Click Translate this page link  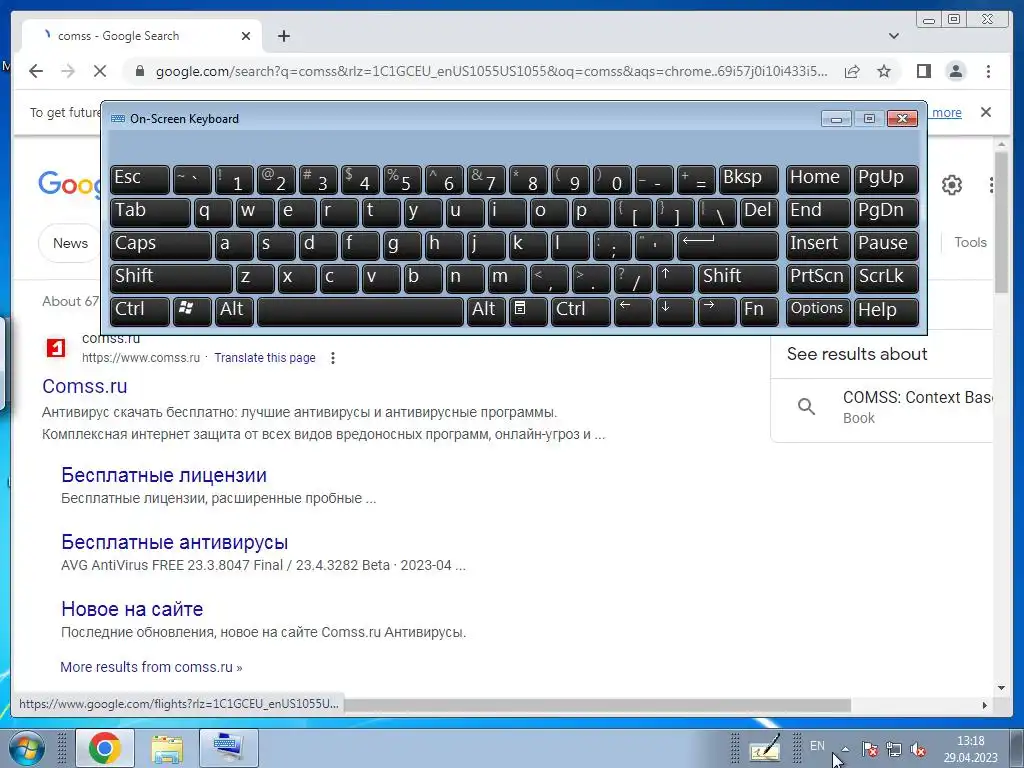(x=264, y=358)
